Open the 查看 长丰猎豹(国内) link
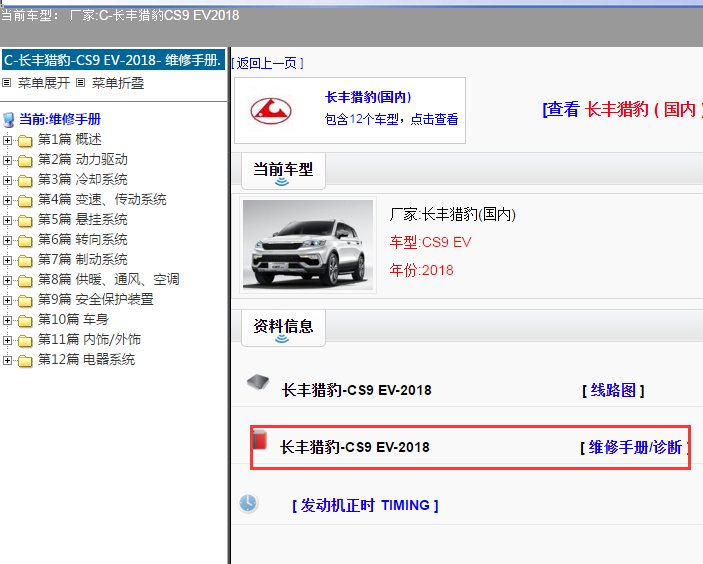Image resolution: width=703 pixels, height=564 pixels. click(622, 109)
